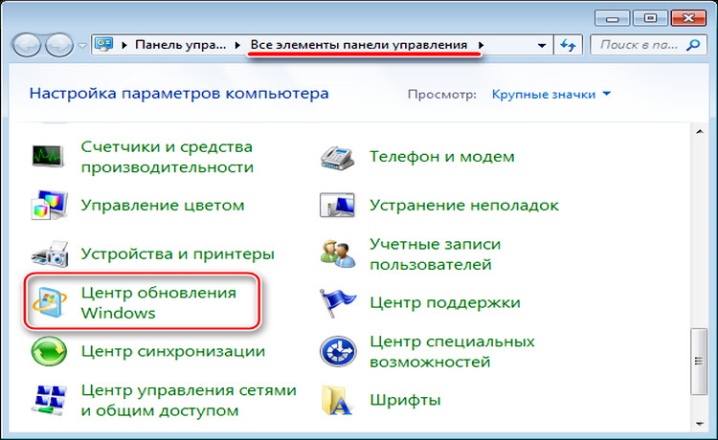The image size is (718, 440).
Task: Open the Ease of Access Center icon
Action: [338, 351]
